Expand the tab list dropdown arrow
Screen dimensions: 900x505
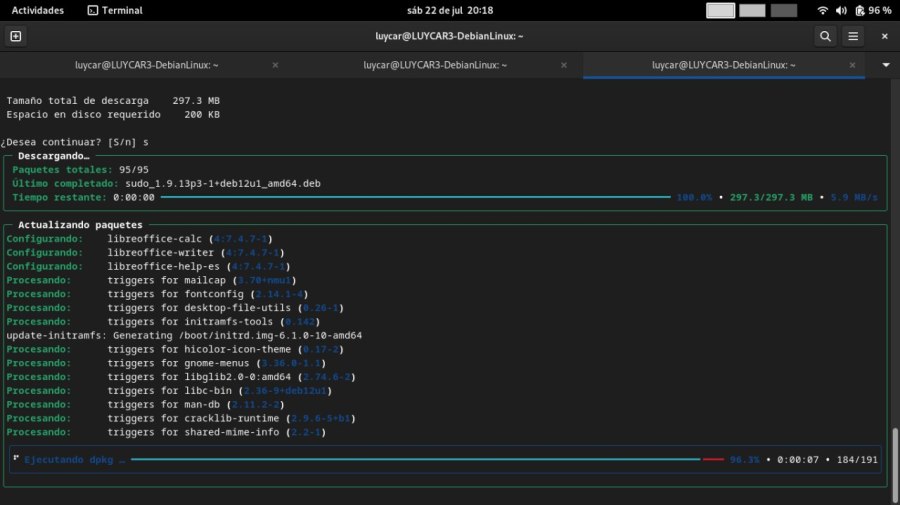click(x=885, y=65)
